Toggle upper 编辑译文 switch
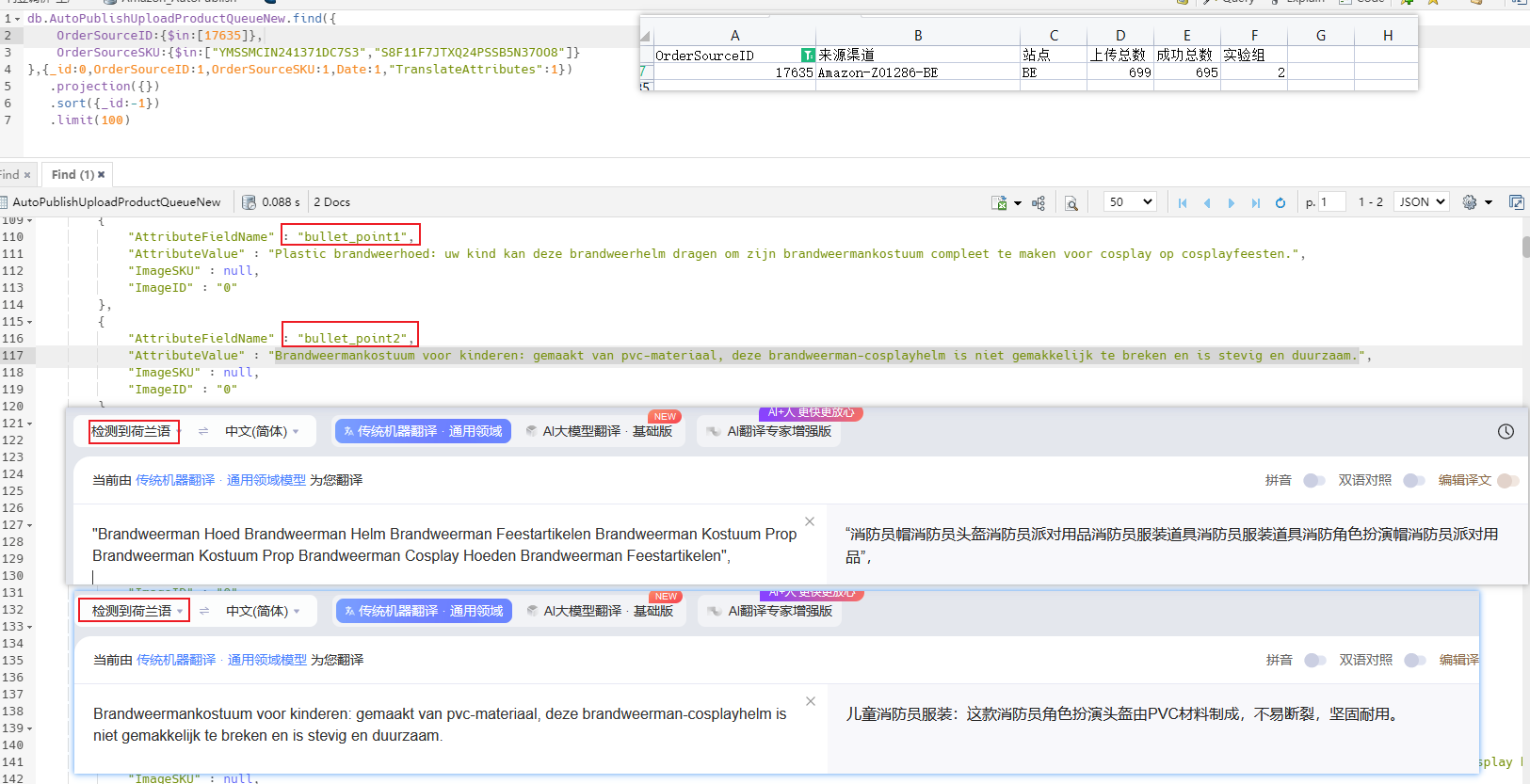Viewport: 1530px width, 784px height. tap(1508, 480)
